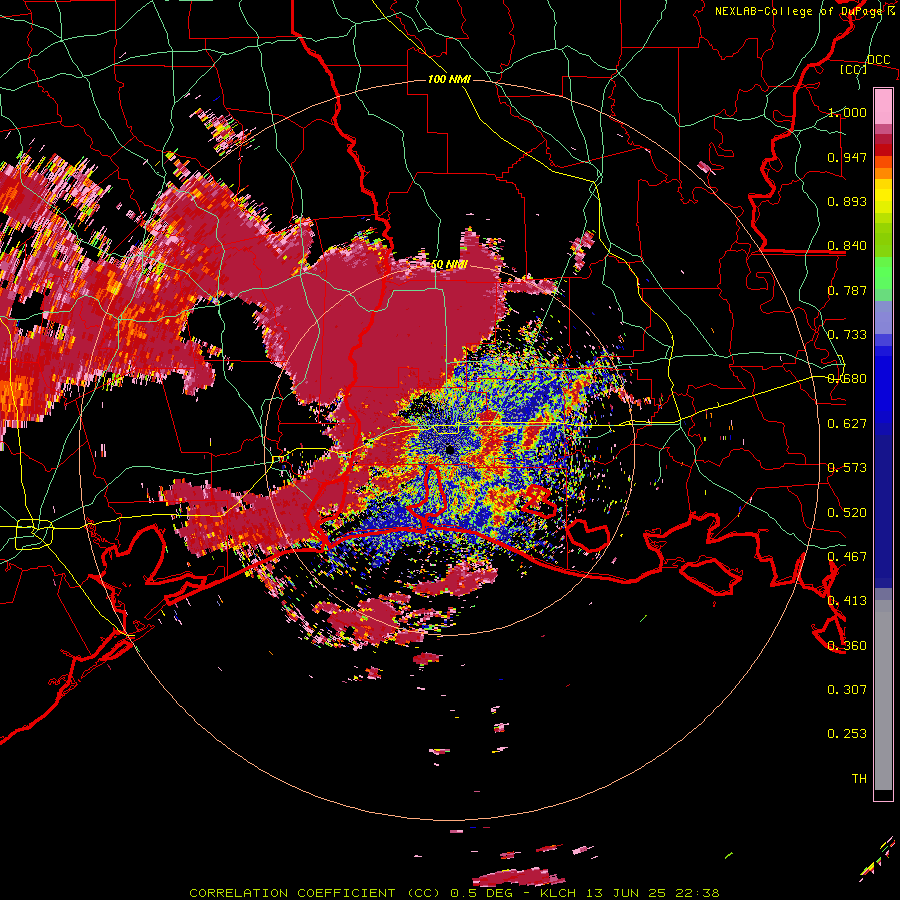Screen dimensions: 900x900
Task: Click the 0.253 legend value
Action: (x=847, y=734)
